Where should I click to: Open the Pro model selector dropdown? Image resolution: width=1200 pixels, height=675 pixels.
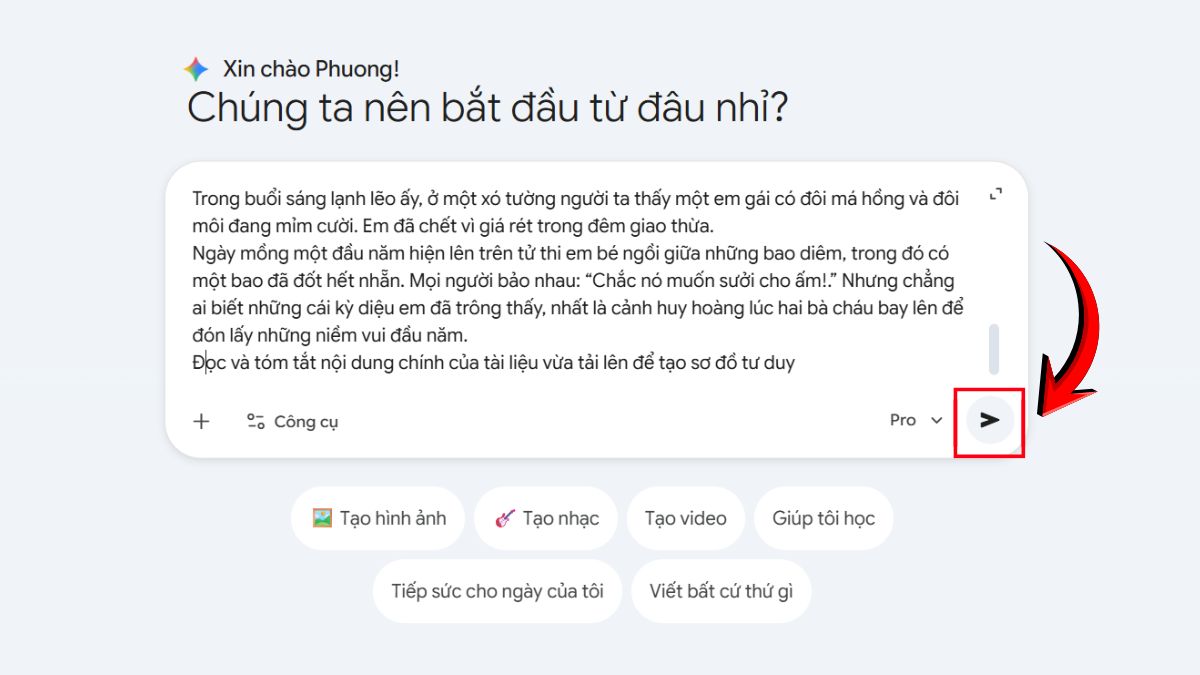pyautogui.click(x=914, y=420)
